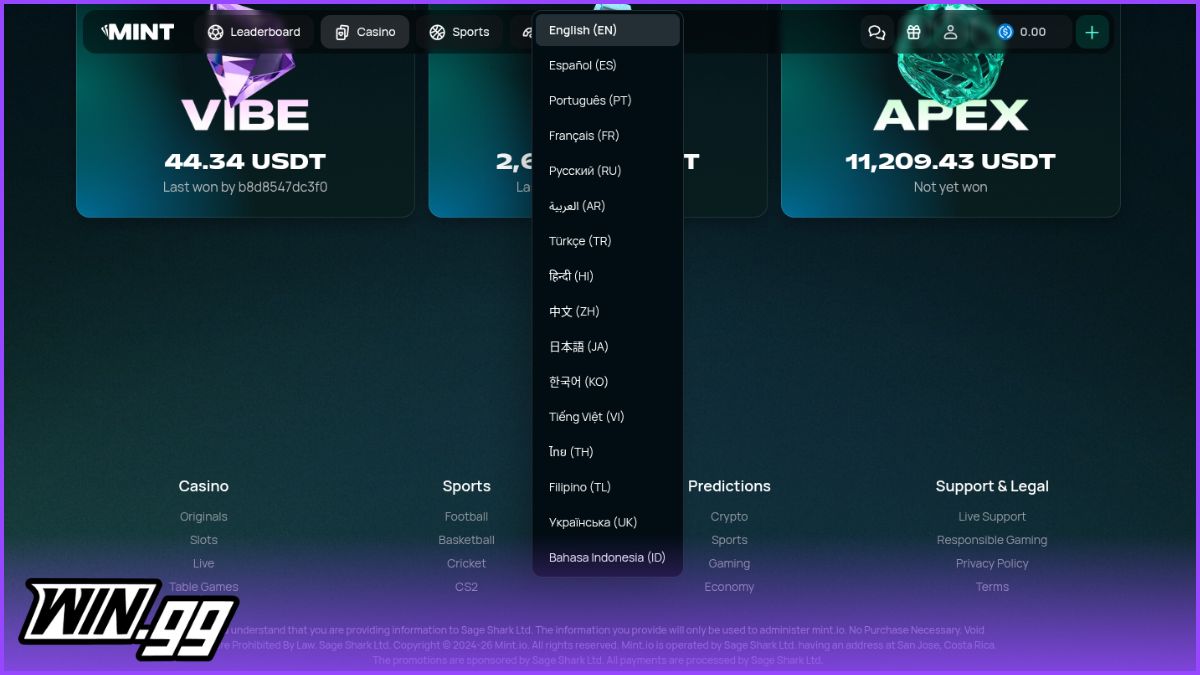Open the Slots footer link
This screenshot has height=675, width=1200.
pos(203,540)
